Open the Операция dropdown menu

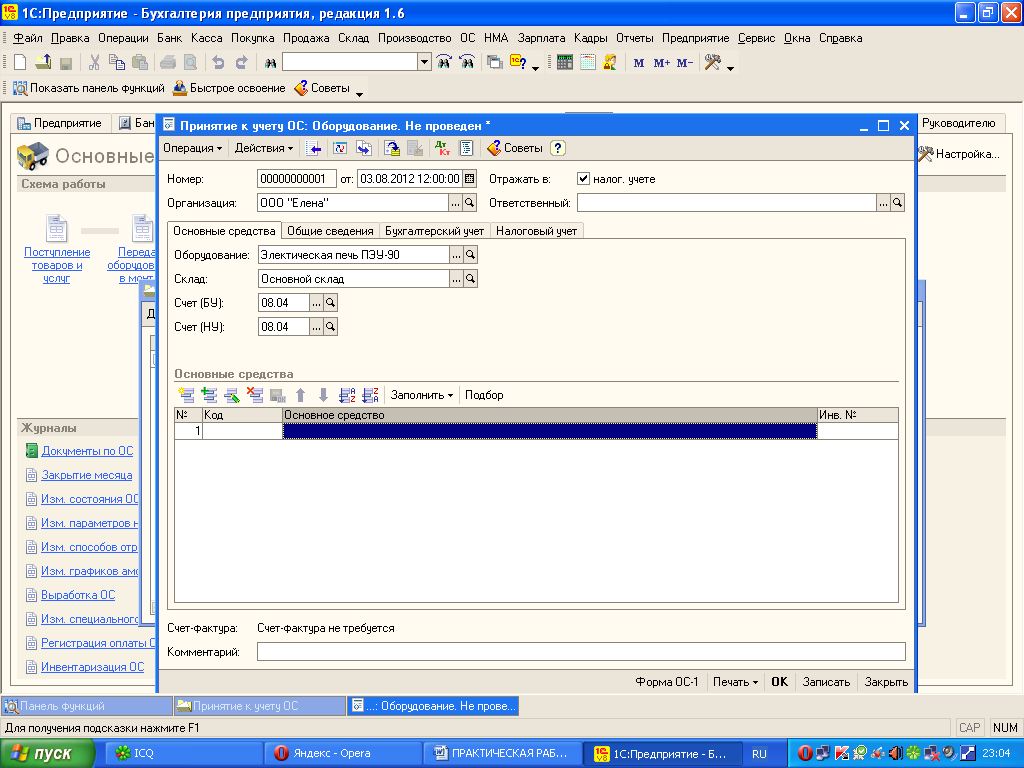(x=193, y=148)
